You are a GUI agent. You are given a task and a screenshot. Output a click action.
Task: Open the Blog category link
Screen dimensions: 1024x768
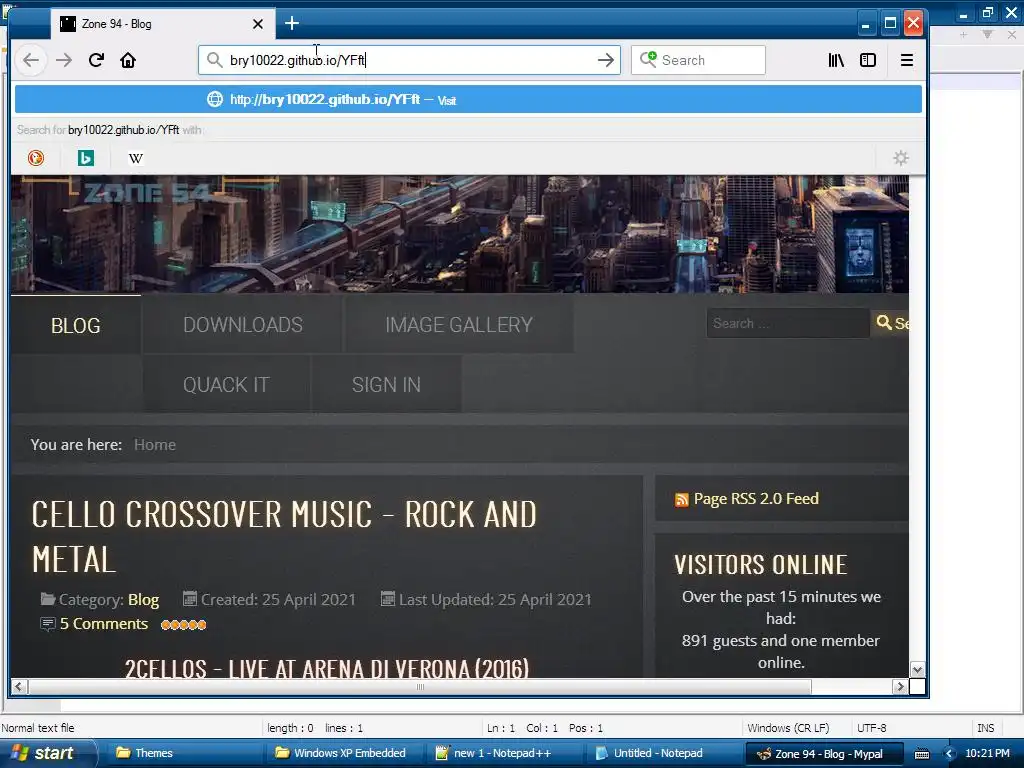143,600
